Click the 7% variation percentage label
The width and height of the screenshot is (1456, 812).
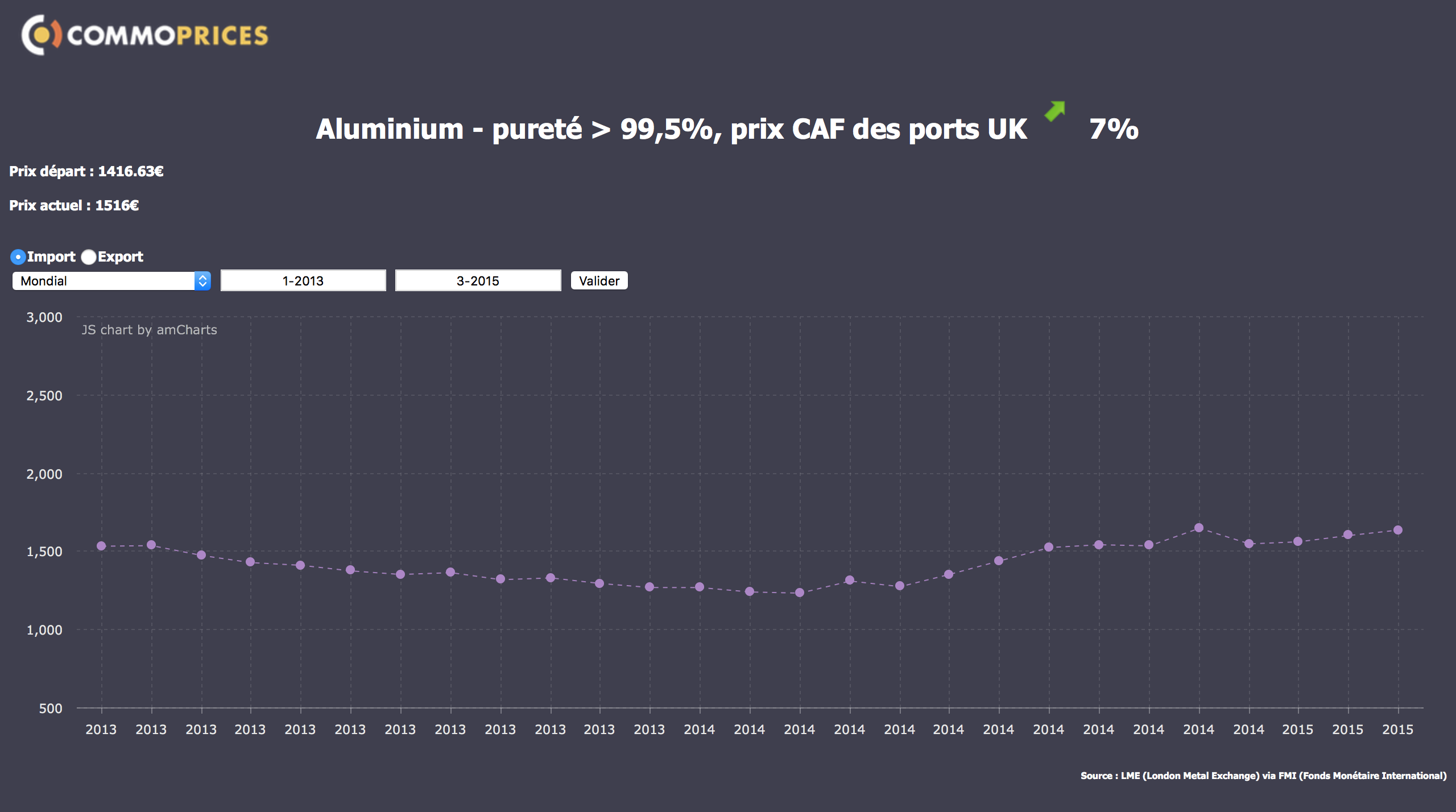tap(1113, 129)
